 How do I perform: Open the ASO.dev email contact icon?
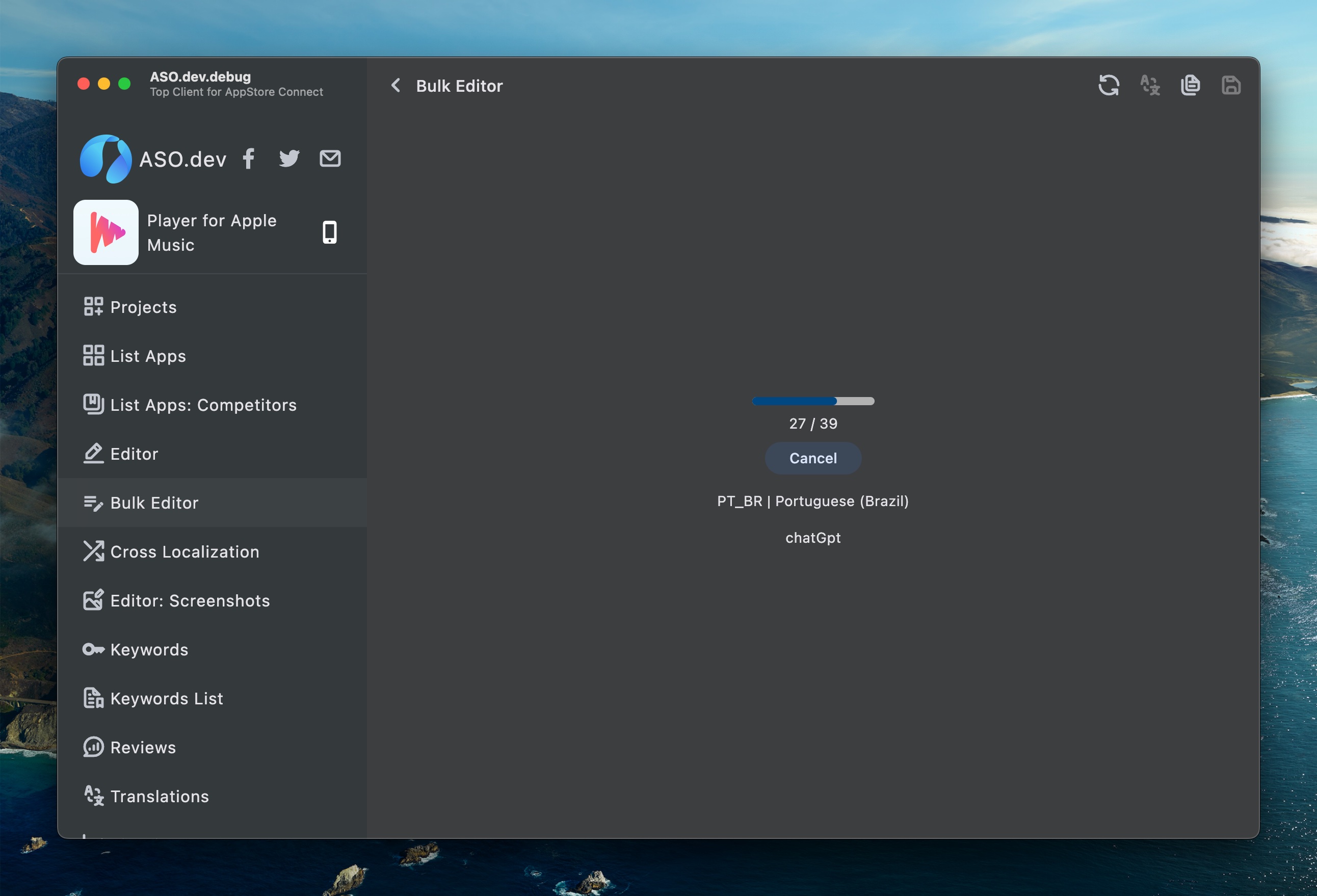tap(330, 159)
